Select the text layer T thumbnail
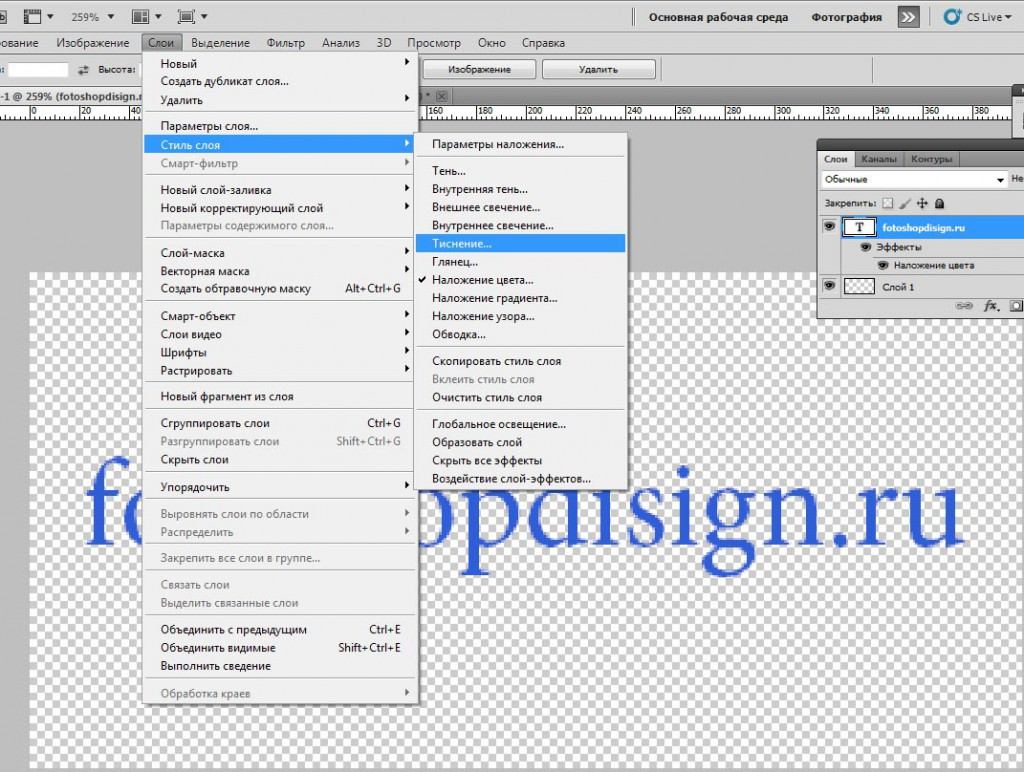Image resolution: width=1024 pixels, height=772 pixels. pyautogui.click(x=859, y=227)
